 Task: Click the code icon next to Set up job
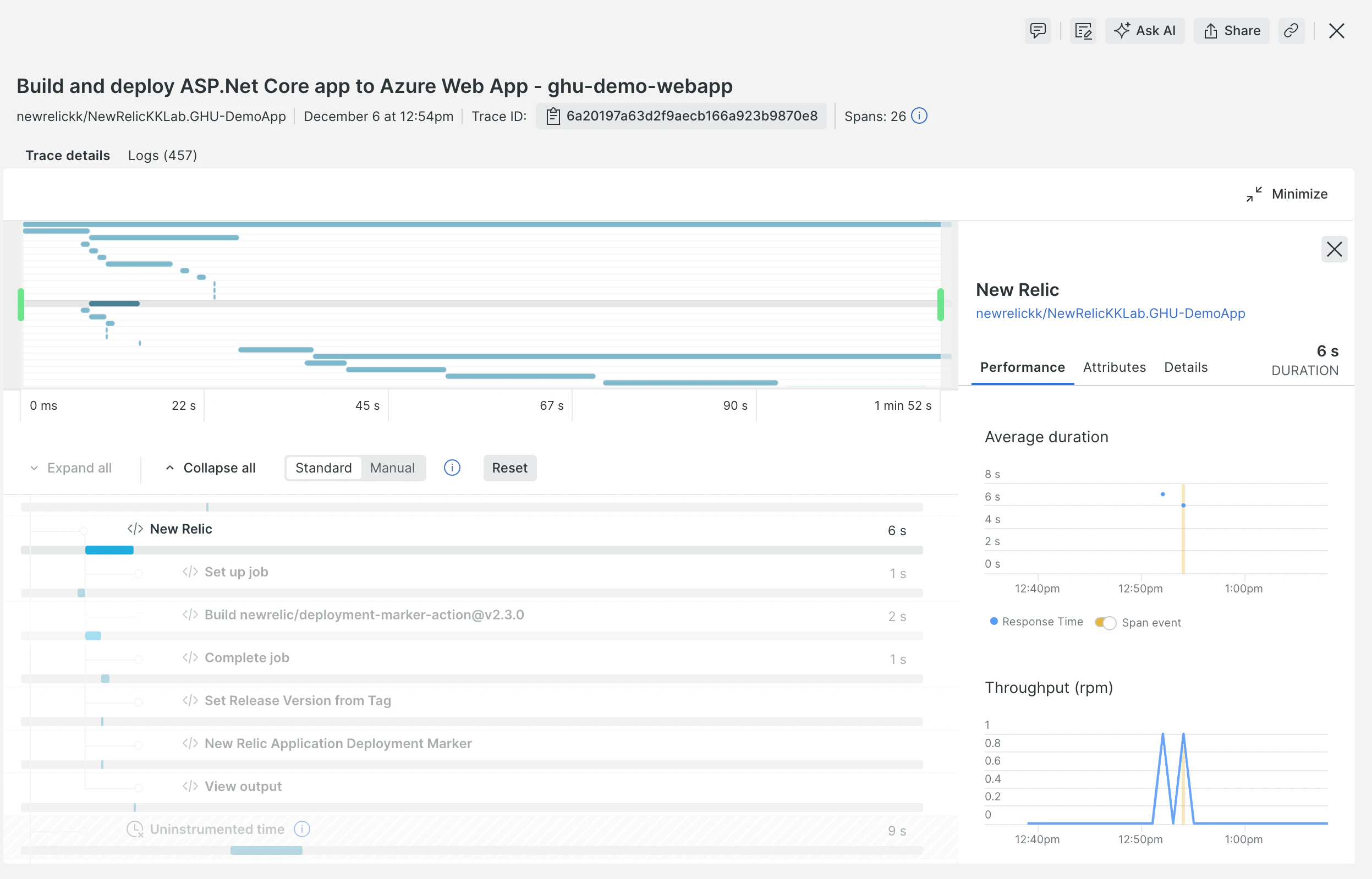click(x=190, y=572)
